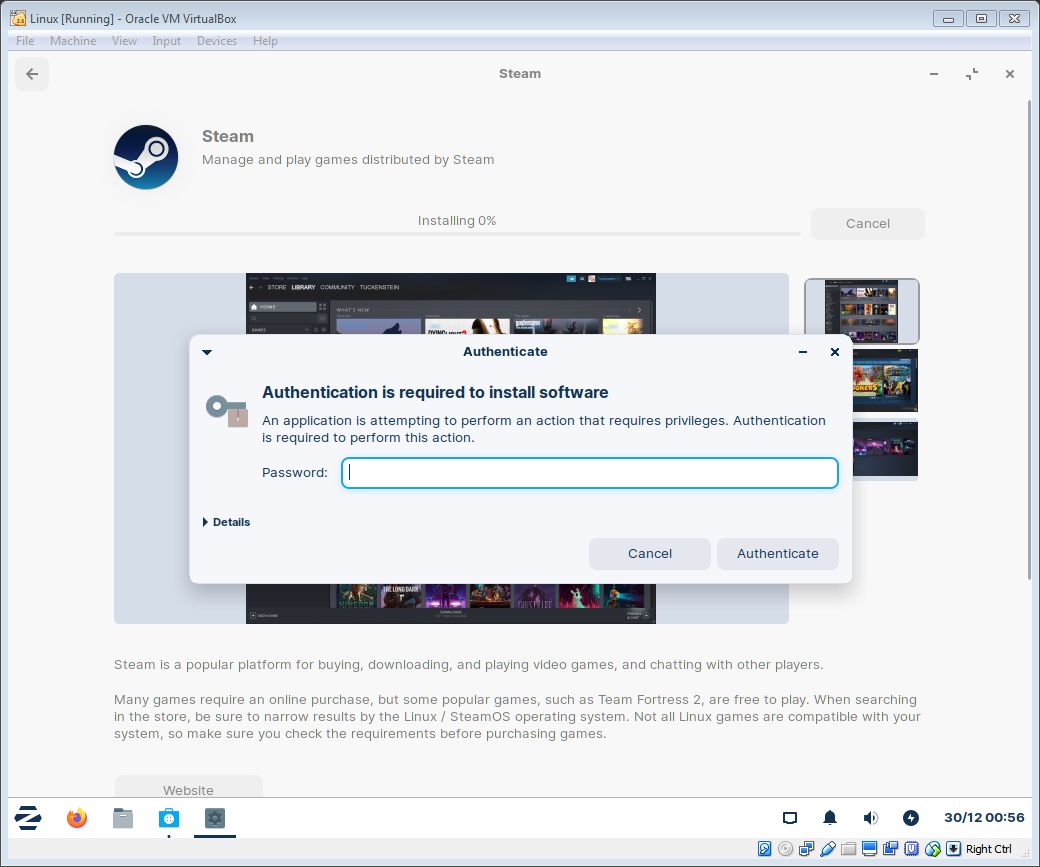Unmaximize the Steam software window
This screenshot has width=1040, height=867.
972,74
